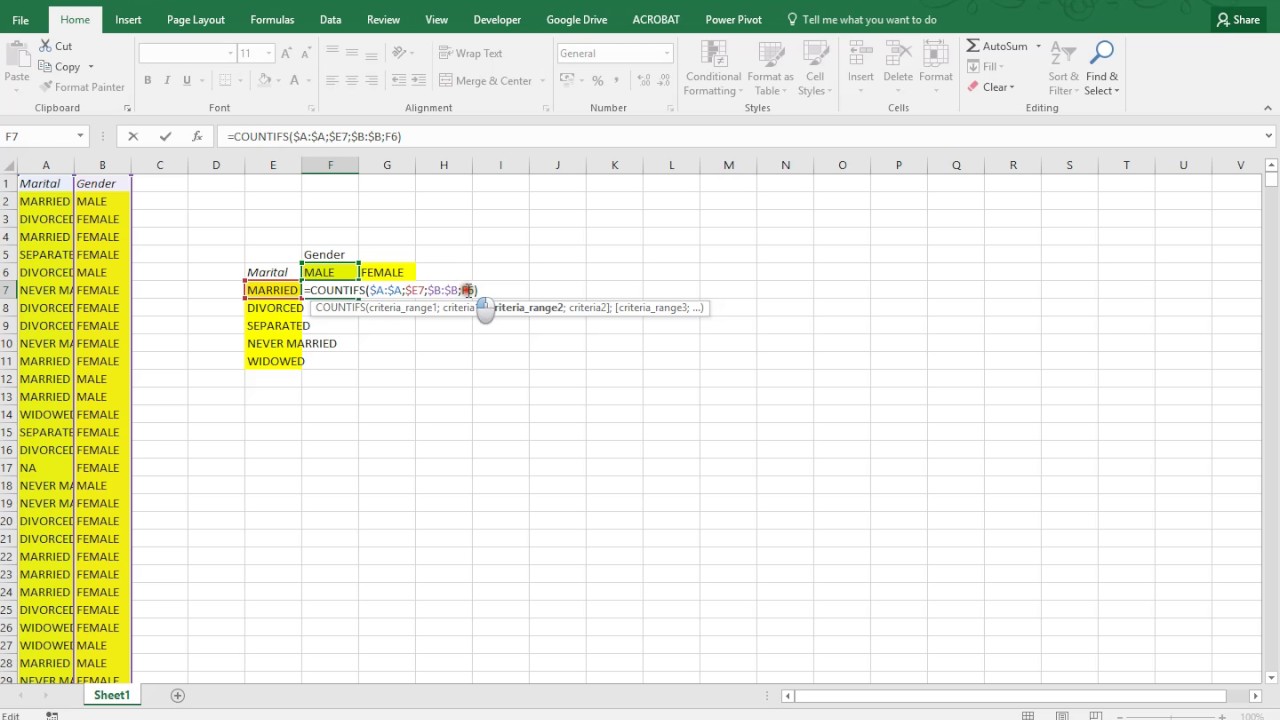Click the Format cells icon
Screen dimensions: 1280x720
point(935,54)
